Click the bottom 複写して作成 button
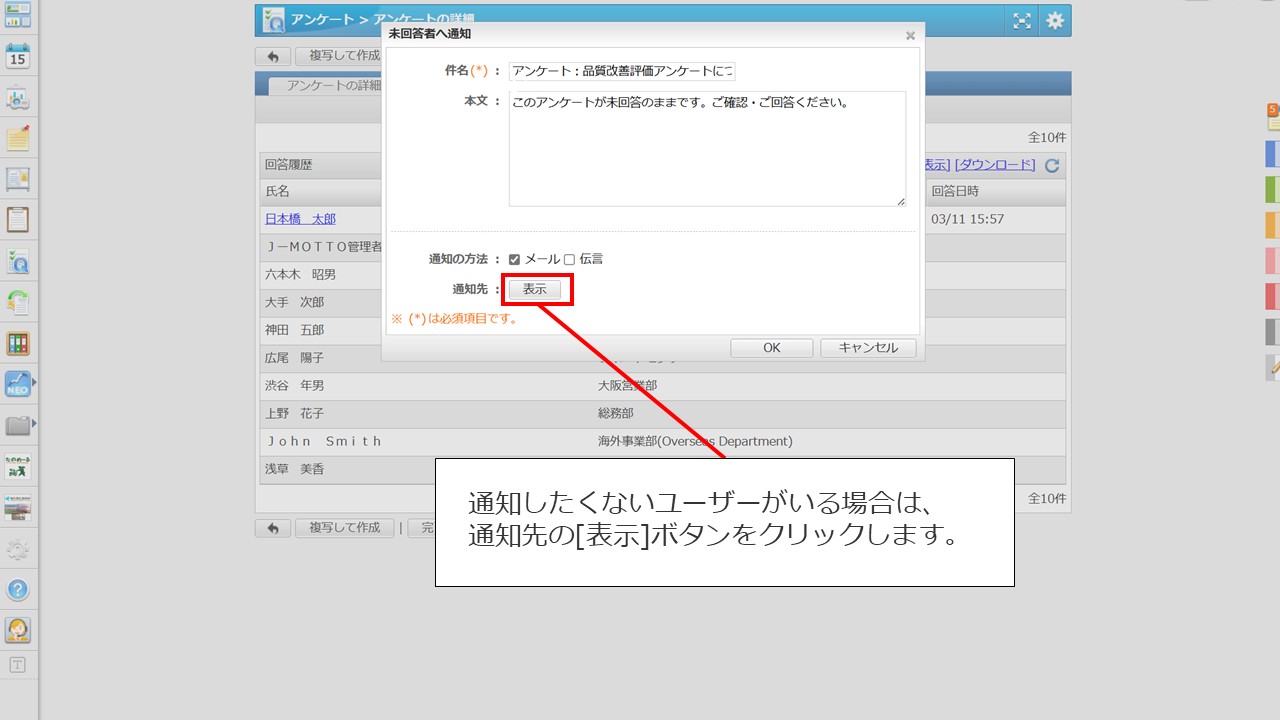 [345, 528]
